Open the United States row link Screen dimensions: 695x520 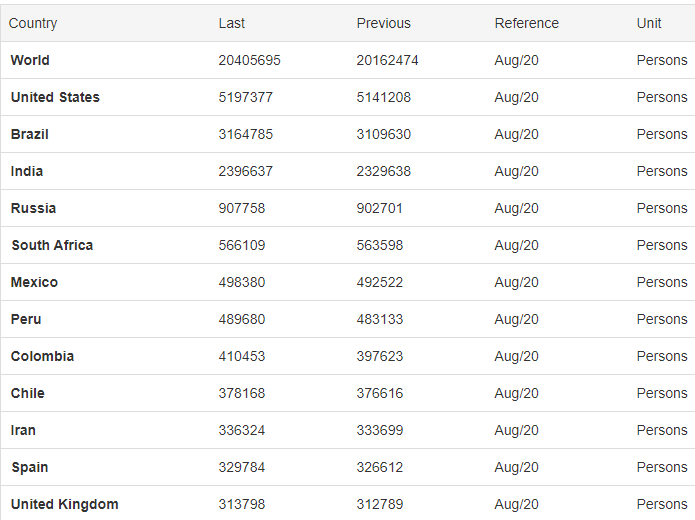point(55,97)
